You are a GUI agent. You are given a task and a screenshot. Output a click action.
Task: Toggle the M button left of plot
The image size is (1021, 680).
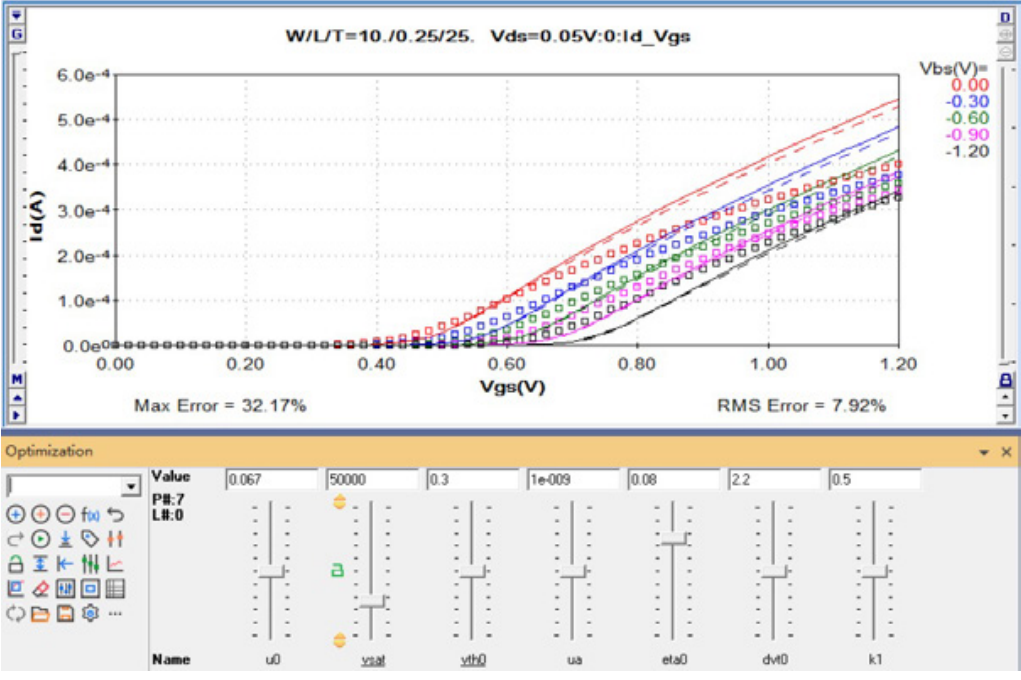coord(16,380)
